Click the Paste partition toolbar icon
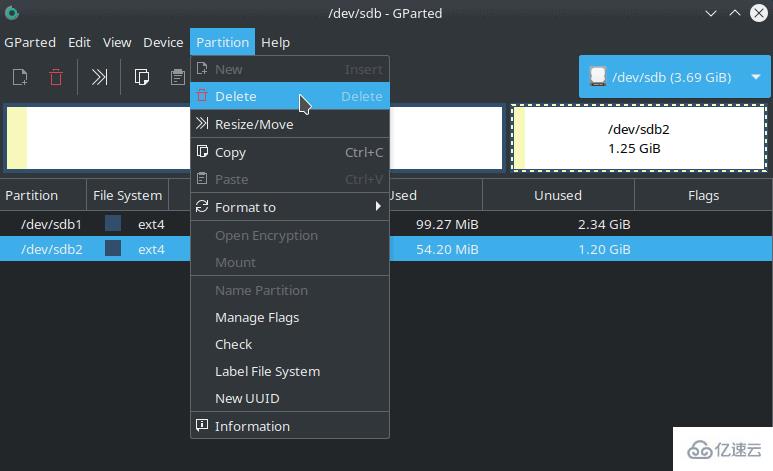 pos(177,77)
